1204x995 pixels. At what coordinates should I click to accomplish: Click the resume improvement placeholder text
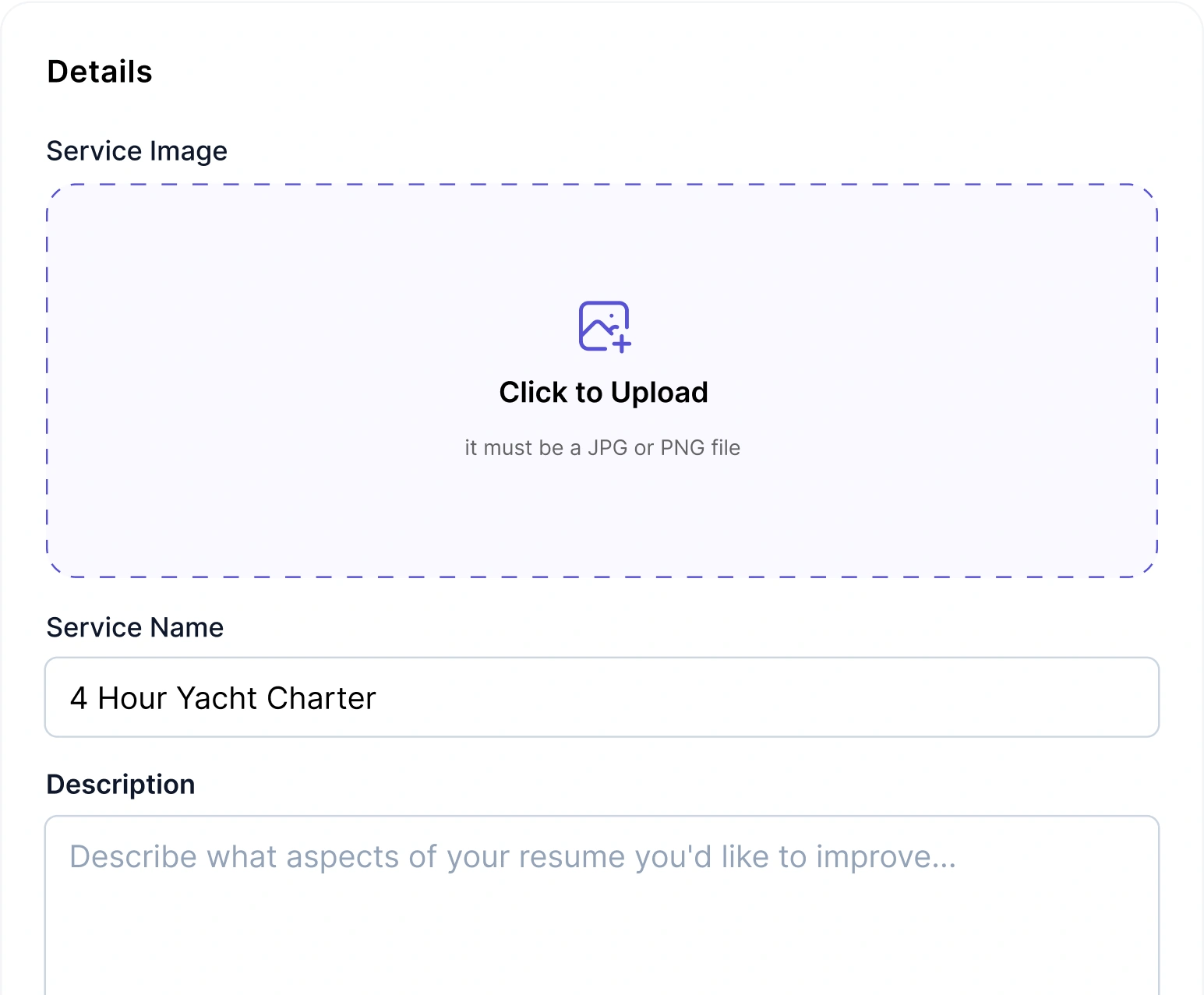coord(513,856)
